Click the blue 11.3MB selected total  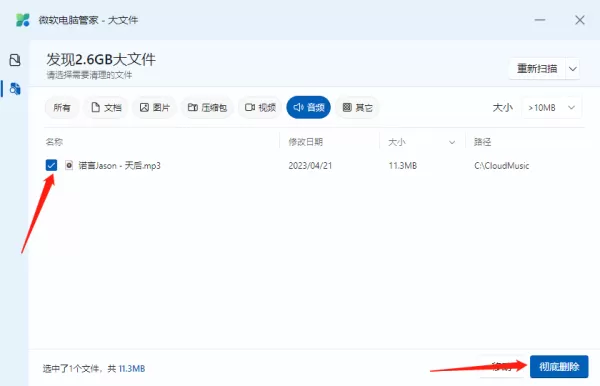[132, 369]
